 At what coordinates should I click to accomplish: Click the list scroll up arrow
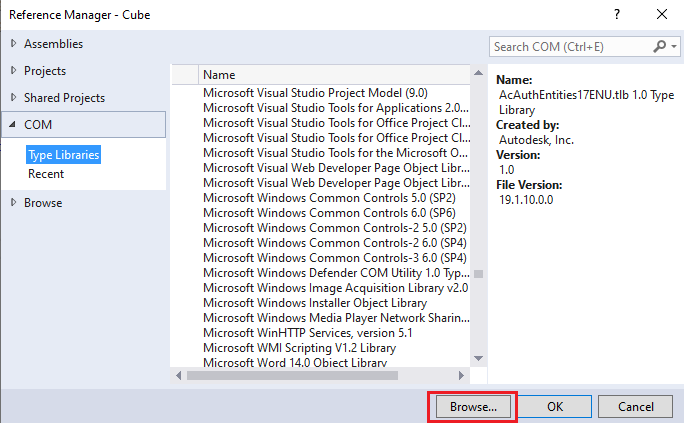click(x=479, y=73)
